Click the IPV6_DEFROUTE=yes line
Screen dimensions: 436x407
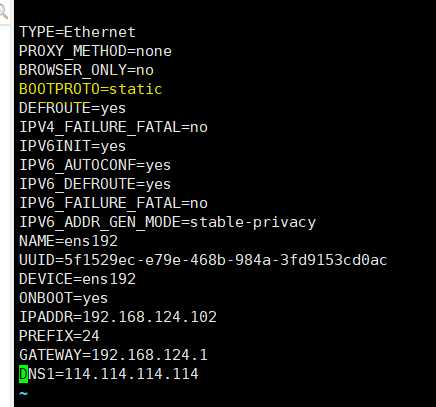pos(95,184)
